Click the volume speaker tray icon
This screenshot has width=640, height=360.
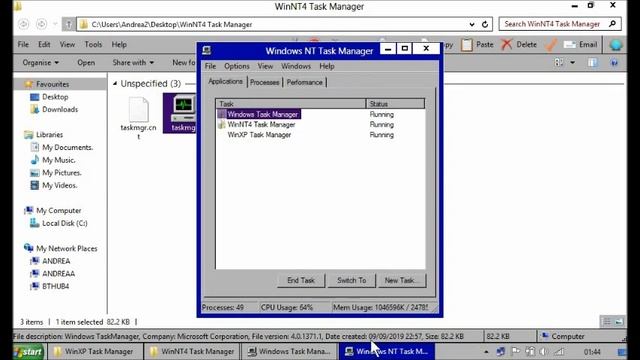click(543, 351)
